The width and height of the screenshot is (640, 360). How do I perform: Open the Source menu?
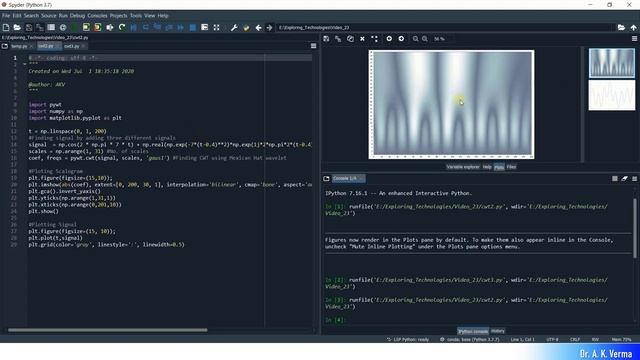click(49, 16)
